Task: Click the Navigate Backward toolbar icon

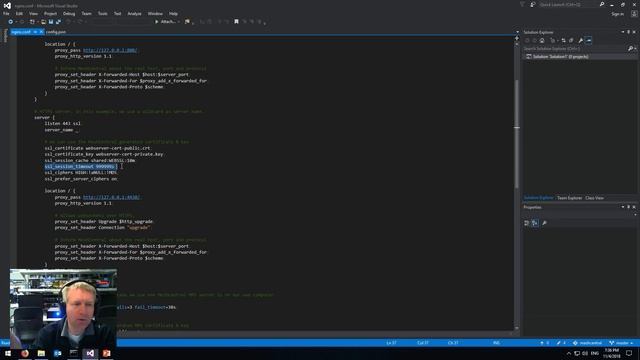Action: click(11, 22)
